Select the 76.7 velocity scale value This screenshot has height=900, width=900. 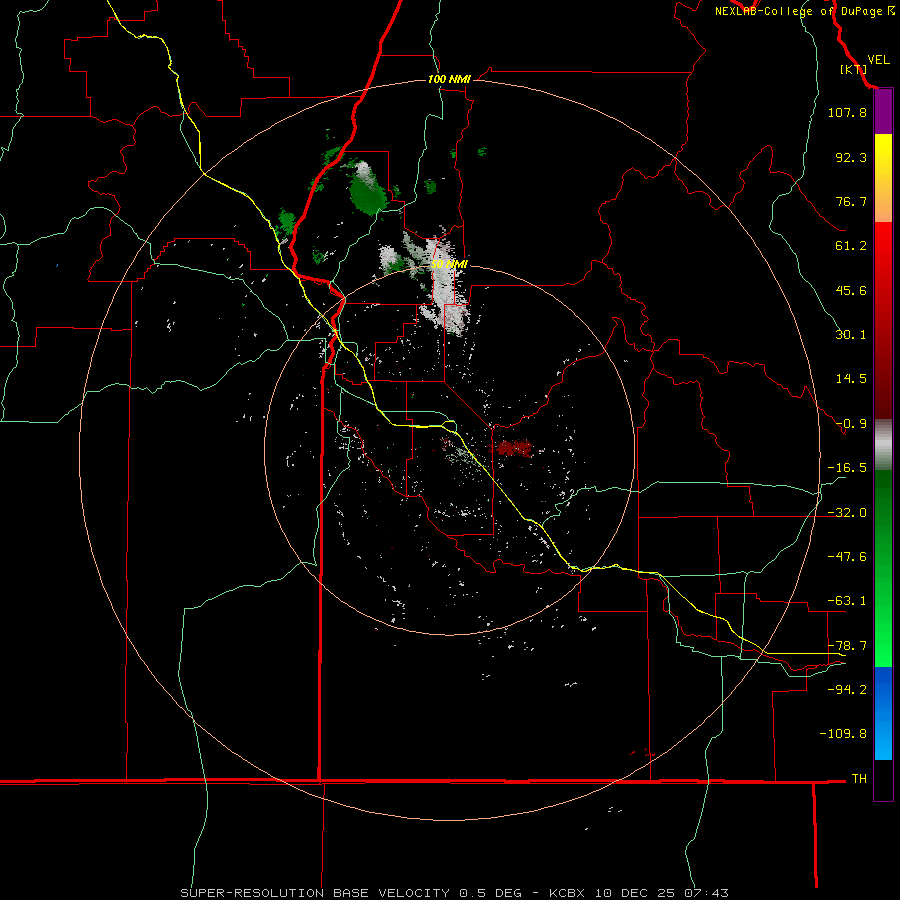pyautogui.click(x=851, y=201)
